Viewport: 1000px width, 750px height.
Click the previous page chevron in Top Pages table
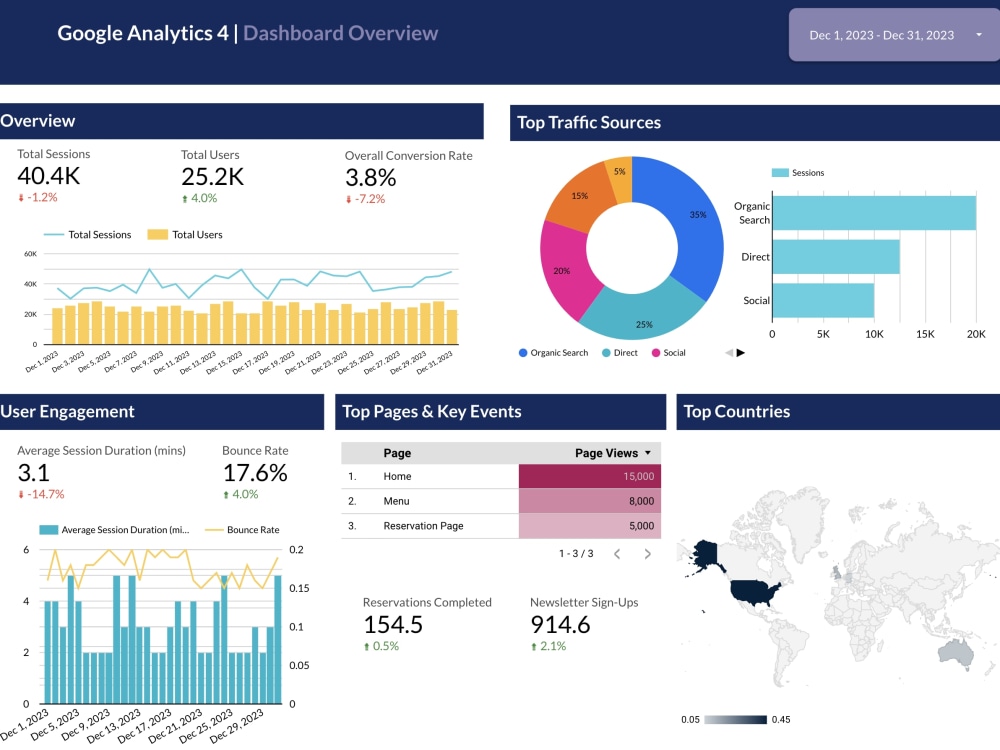pos(617,553)
